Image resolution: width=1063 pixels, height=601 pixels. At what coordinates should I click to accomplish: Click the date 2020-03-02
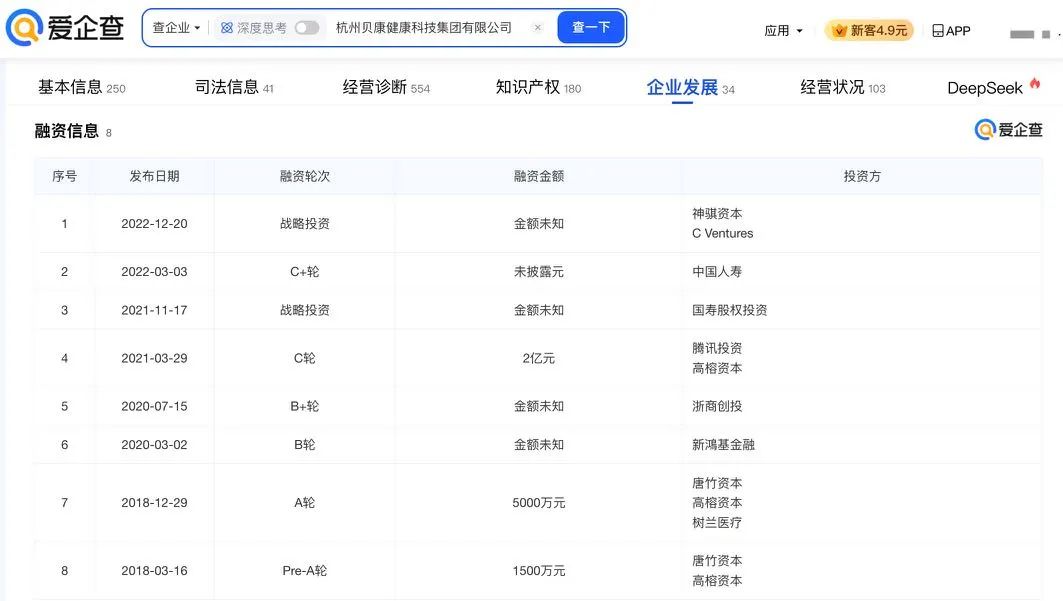(x=154, y=445)
